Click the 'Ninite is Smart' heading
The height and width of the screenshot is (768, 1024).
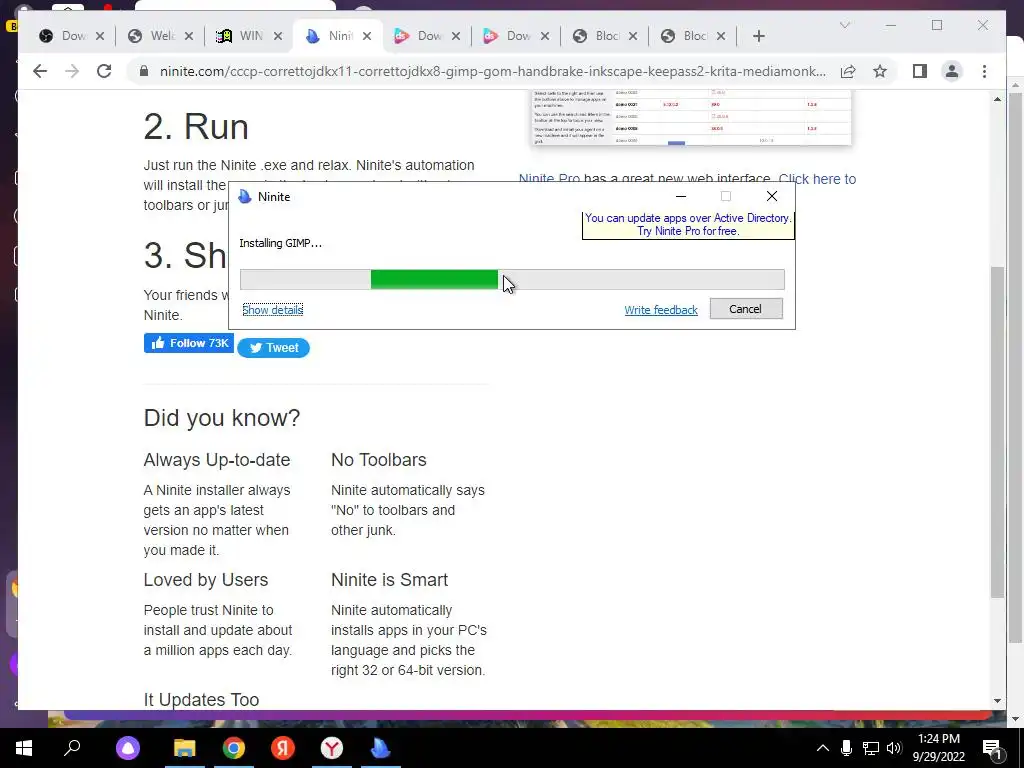[x=389, y=580]
